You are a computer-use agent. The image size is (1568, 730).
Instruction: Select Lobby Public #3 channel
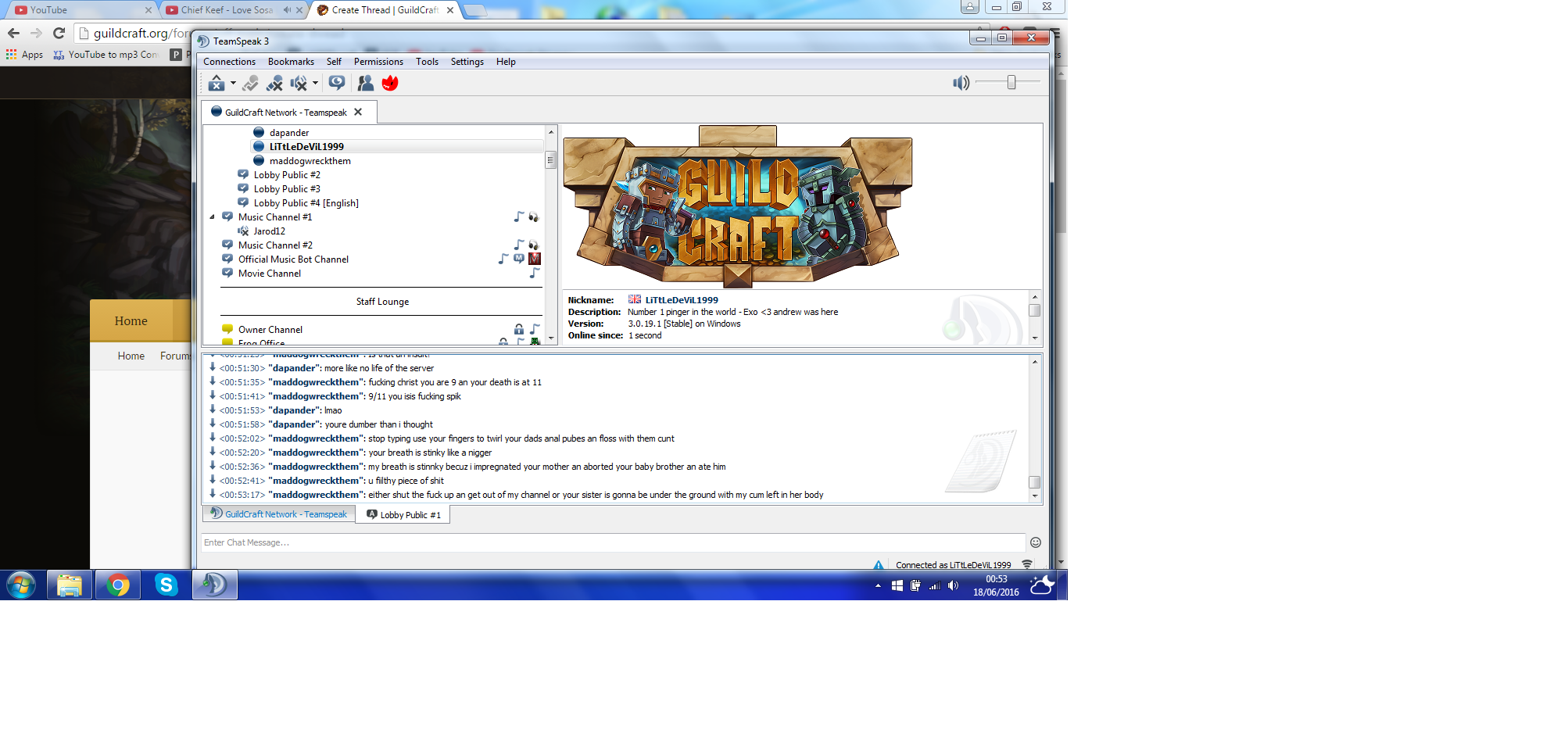pyautogui.click(x=287, y=189)
